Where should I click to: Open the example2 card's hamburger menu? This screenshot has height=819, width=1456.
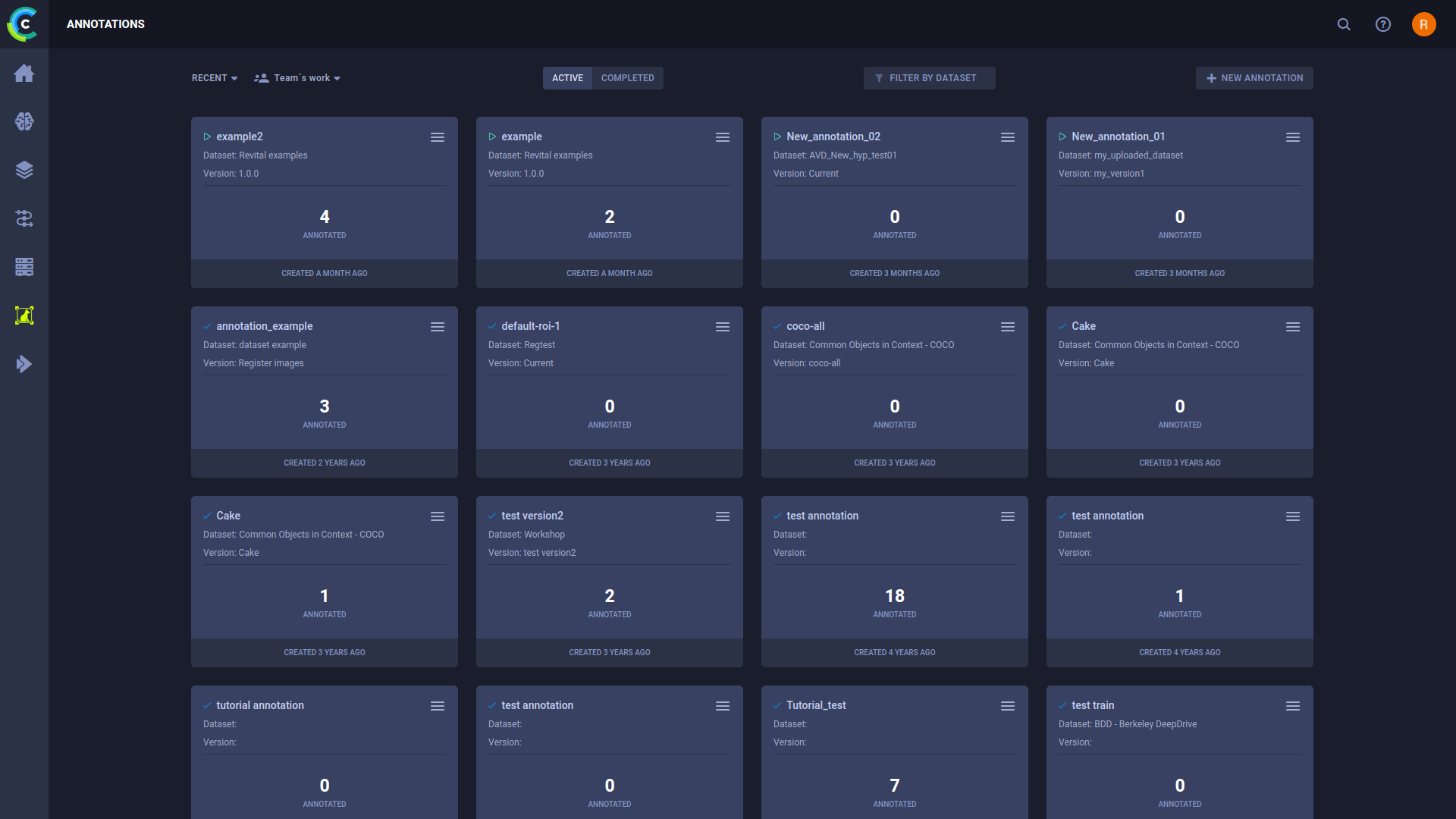(438, 137)
